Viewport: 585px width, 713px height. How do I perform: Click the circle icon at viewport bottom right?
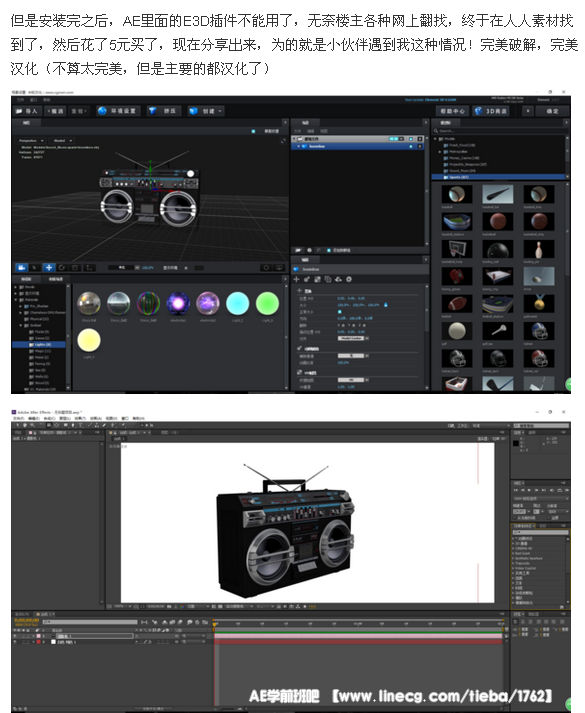[266, 268]
